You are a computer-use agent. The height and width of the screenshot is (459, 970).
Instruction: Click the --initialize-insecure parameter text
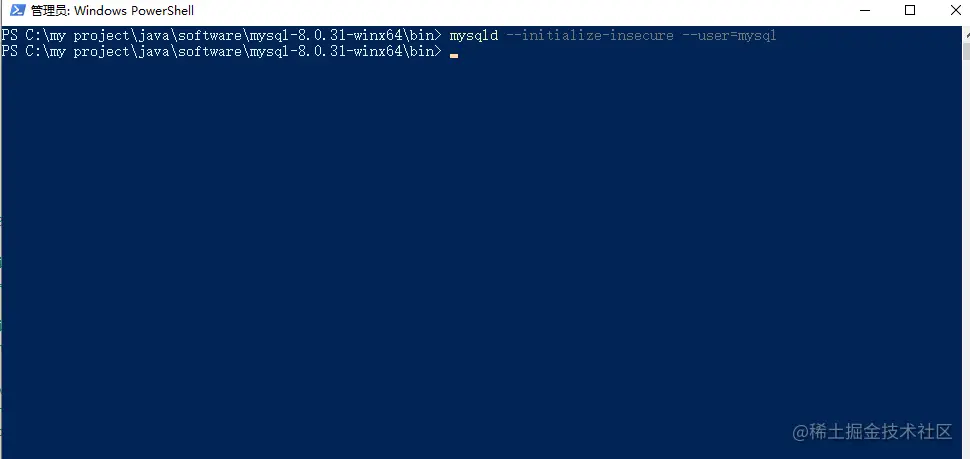[590, 36]
